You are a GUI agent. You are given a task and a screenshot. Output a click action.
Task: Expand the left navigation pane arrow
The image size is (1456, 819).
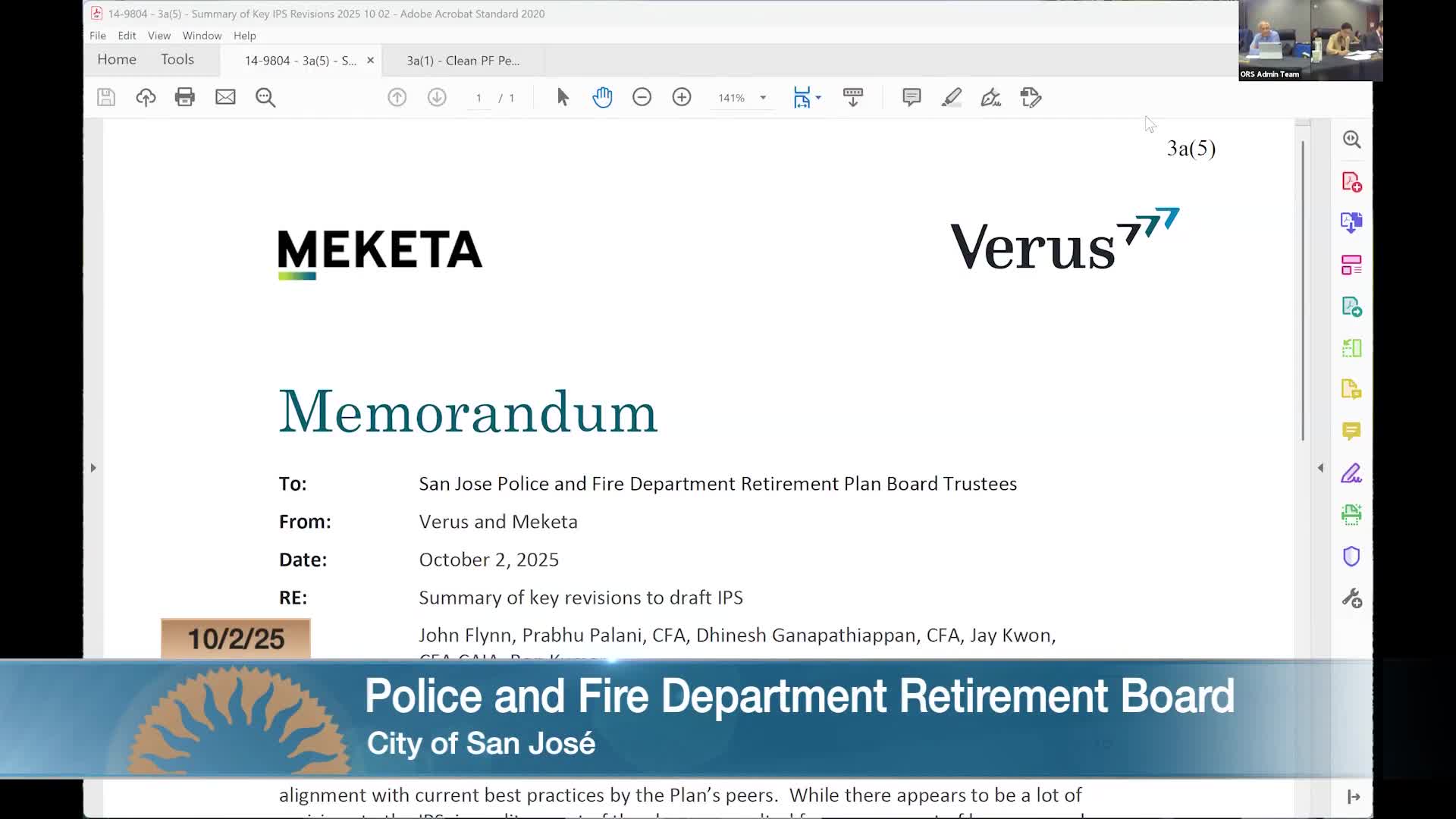point(93,468)
